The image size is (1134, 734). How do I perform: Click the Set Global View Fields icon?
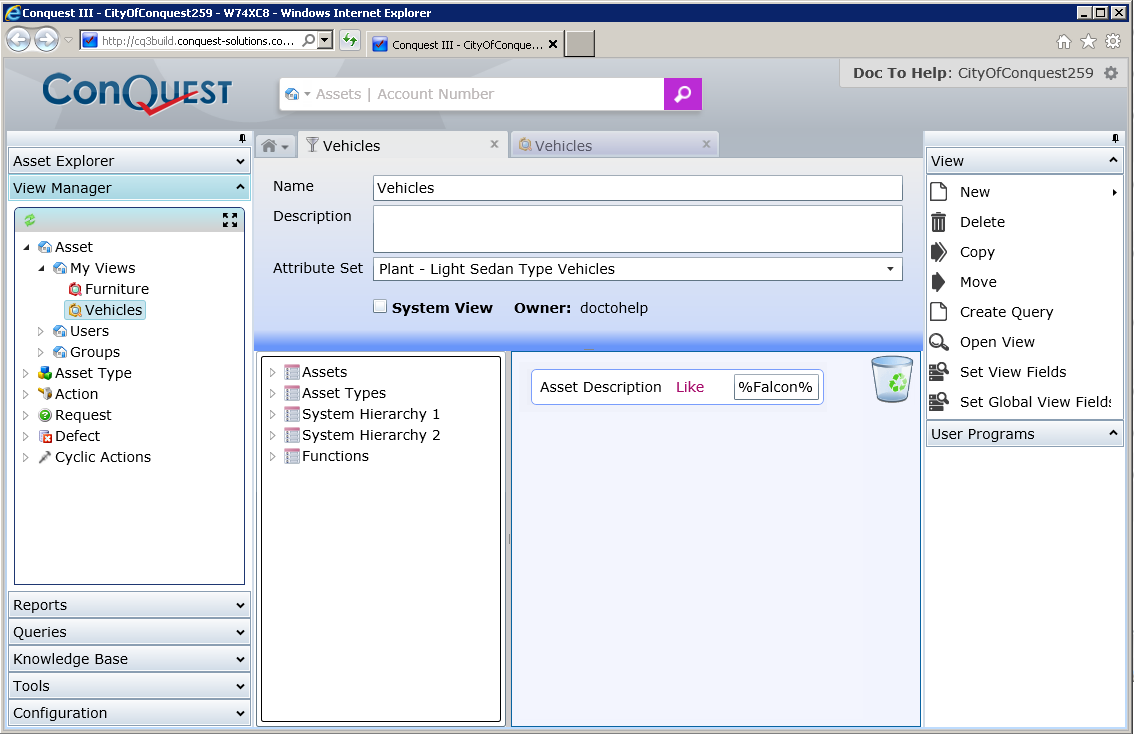939,401
